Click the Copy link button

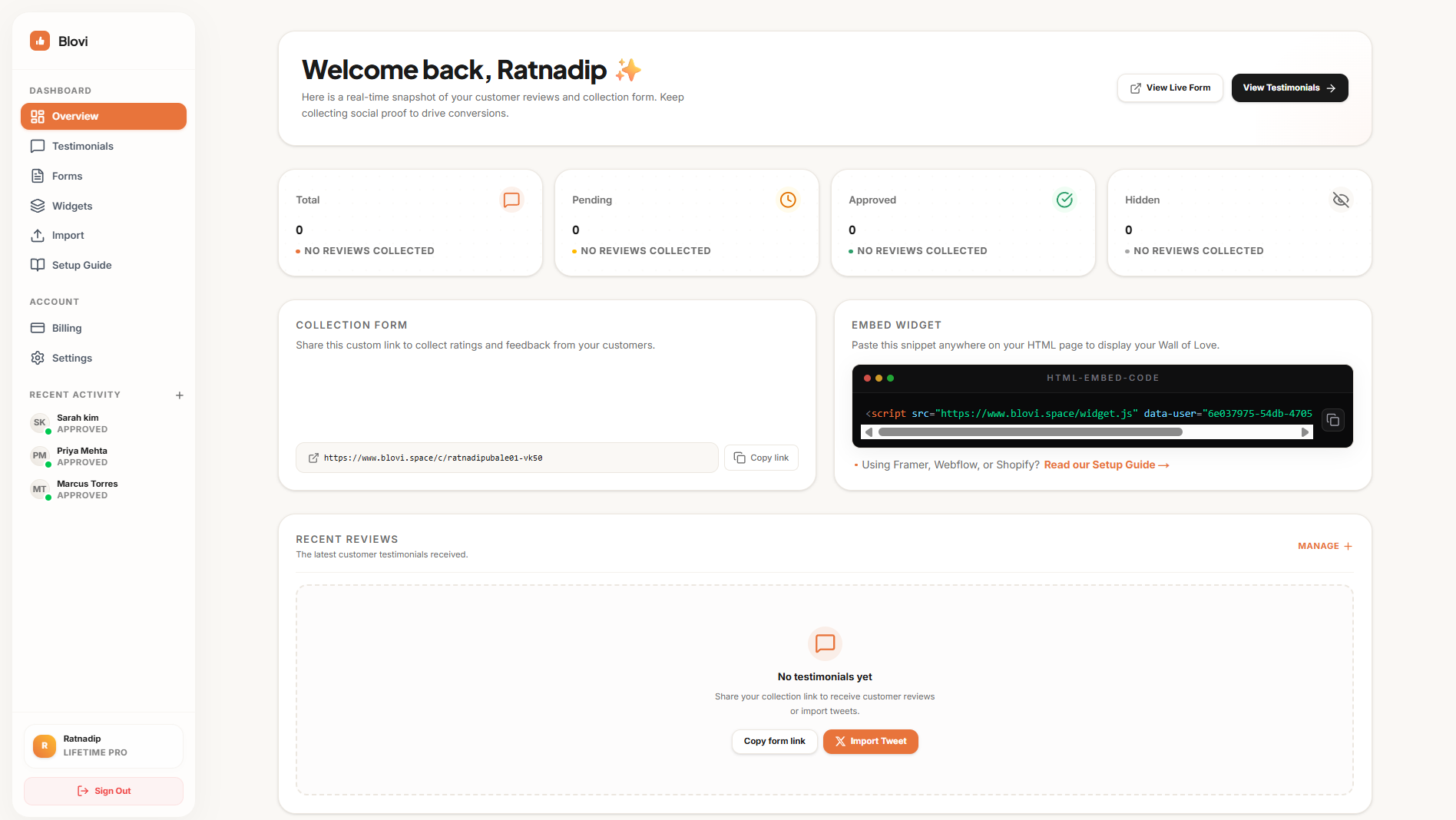(761, 458)
